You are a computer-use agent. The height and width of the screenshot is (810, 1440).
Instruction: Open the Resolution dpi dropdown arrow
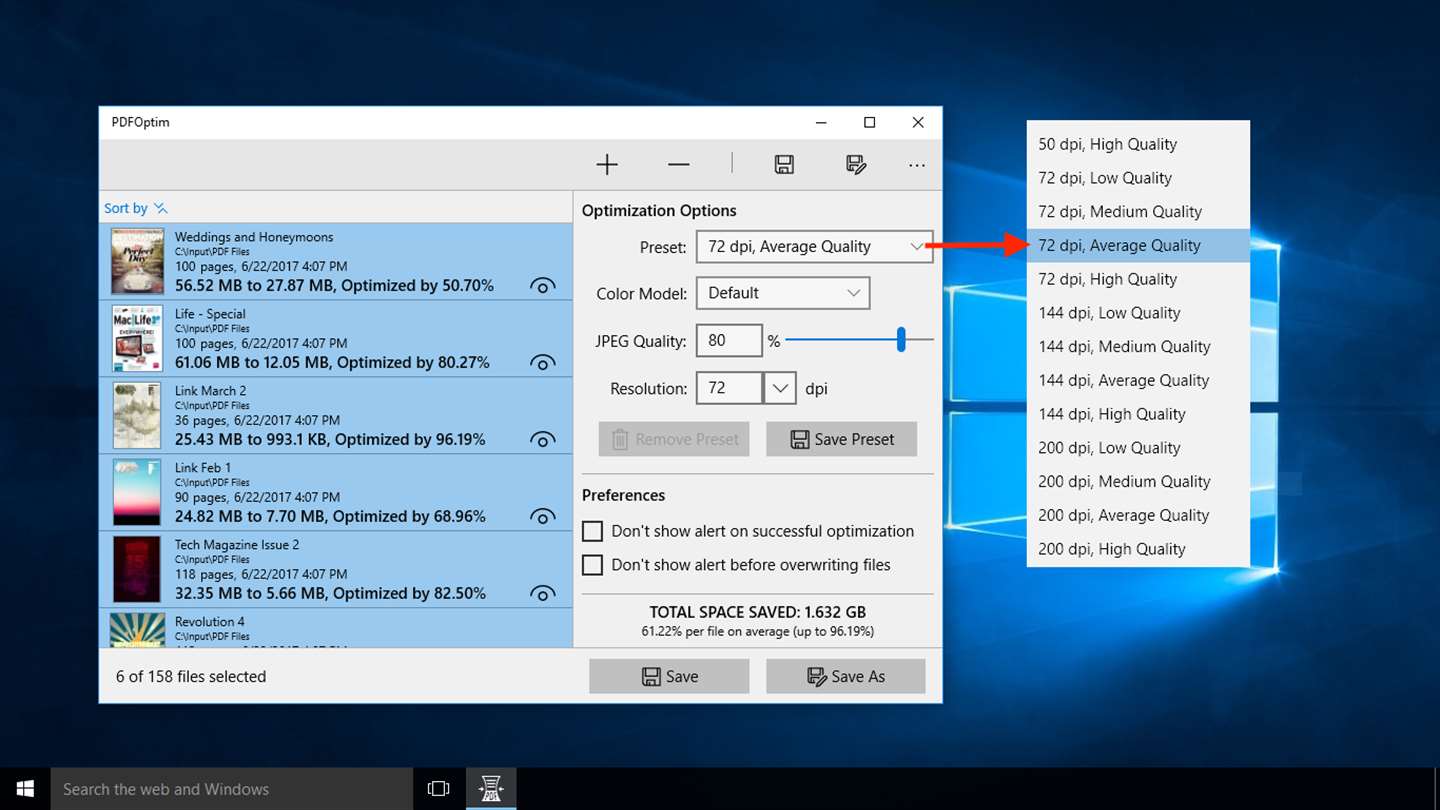tap(779, 388)
